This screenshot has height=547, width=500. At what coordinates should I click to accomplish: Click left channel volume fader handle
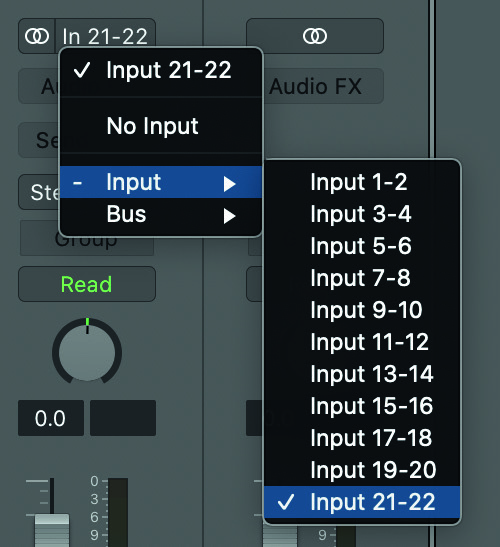pos(52,530)
